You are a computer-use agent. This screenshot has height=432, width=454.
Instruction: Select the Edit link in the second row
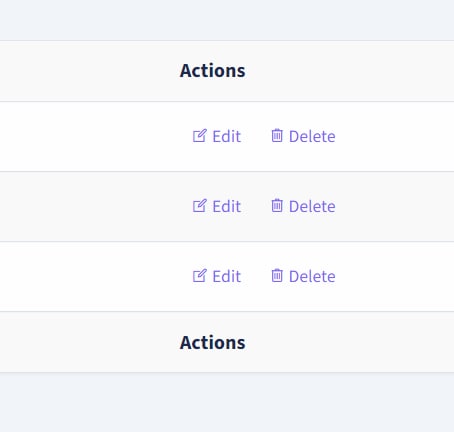[217, 206]
